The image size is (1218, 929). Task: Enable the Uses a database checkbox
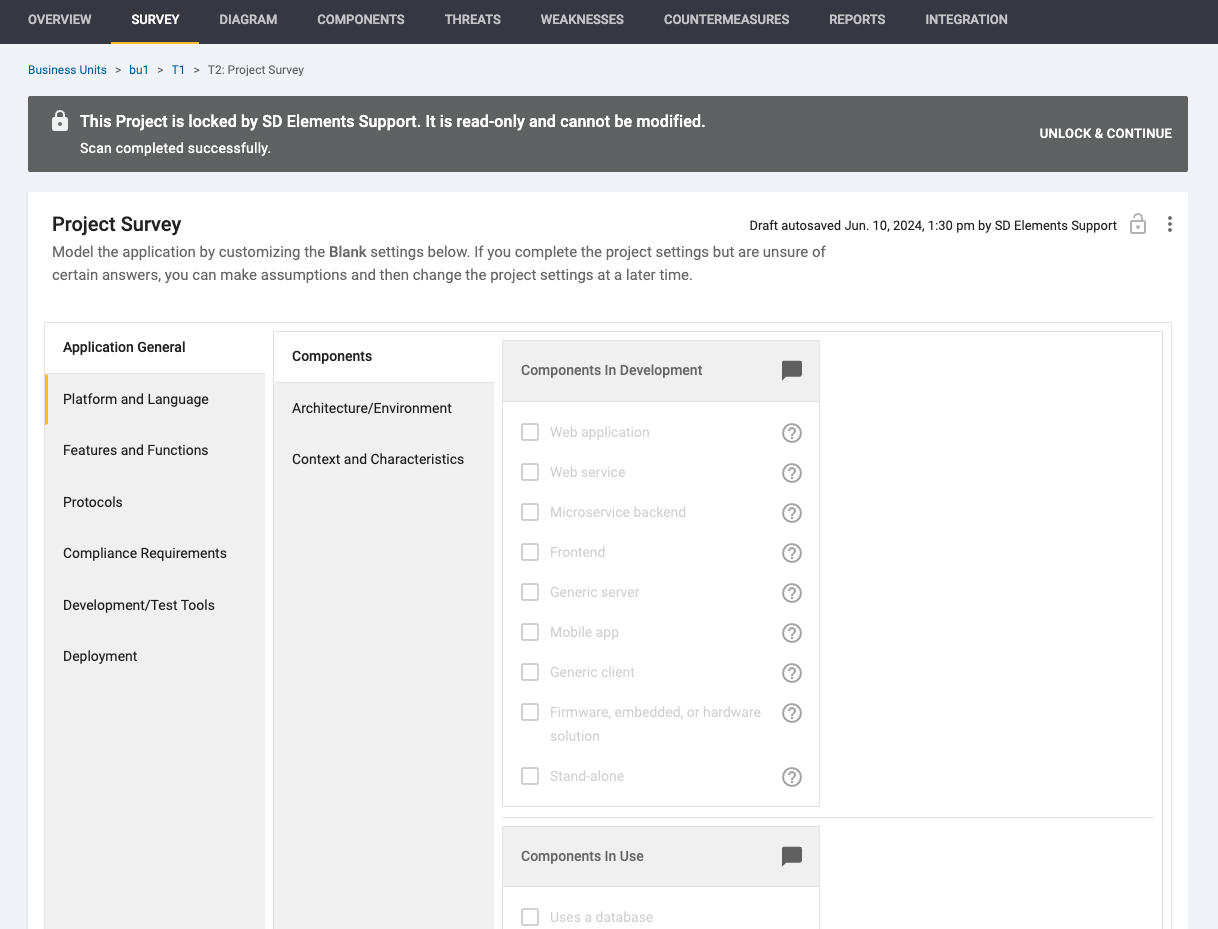[x=530, y=917]
